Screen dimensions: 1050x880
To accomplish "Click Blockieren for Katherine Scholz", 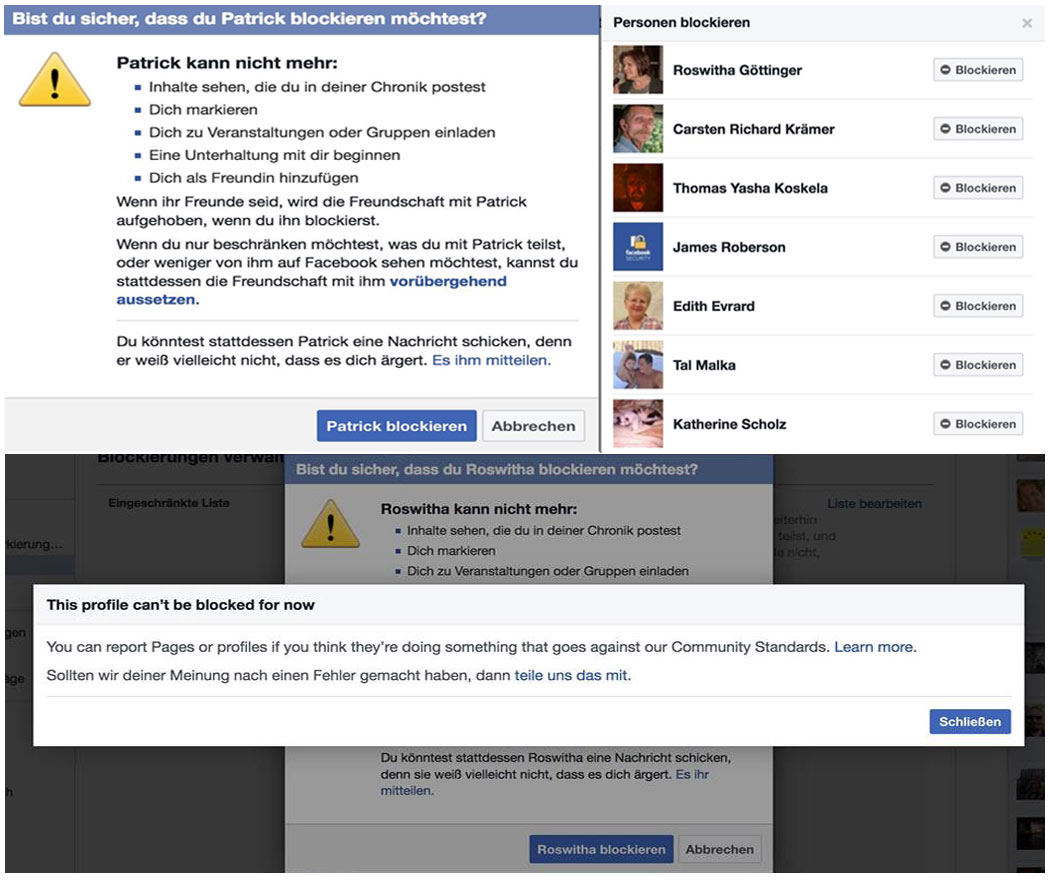I will click(x=978, y=423).
